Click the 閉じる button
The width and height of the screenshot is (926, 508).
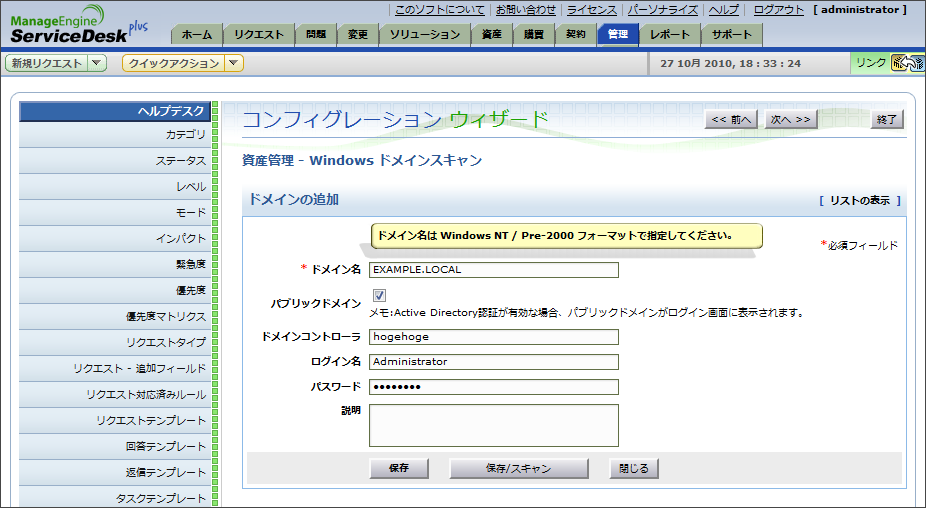point(634,468)
